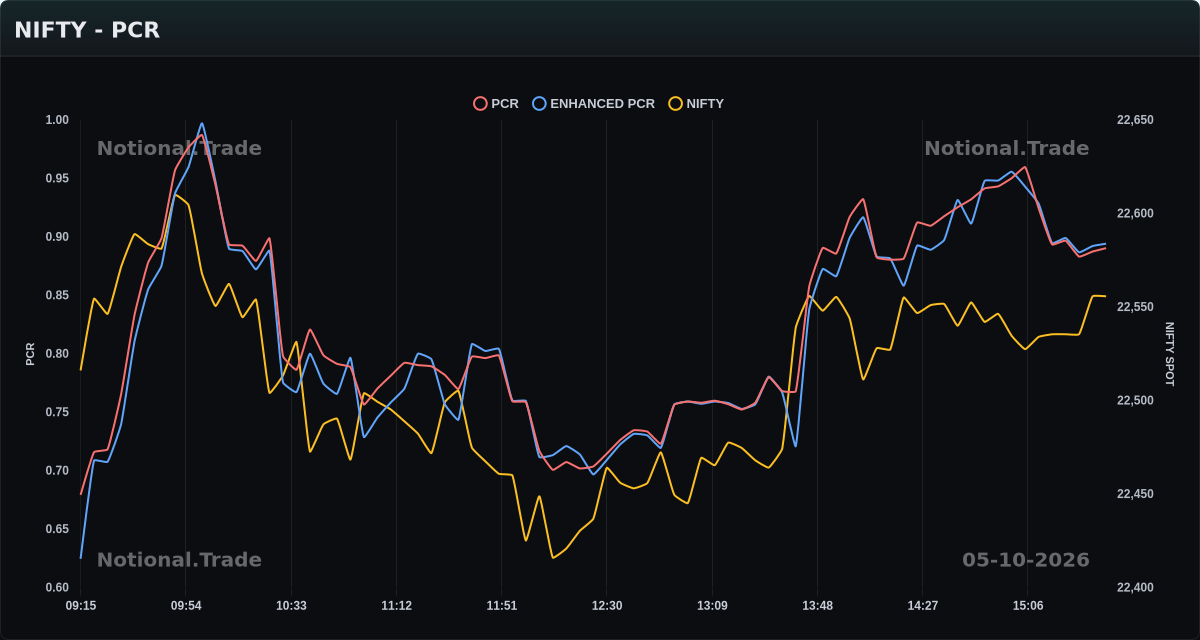Toggle the ENHANCED PCR legend entry
Viewport: 1200px width, 640px height.
[594, 104]
